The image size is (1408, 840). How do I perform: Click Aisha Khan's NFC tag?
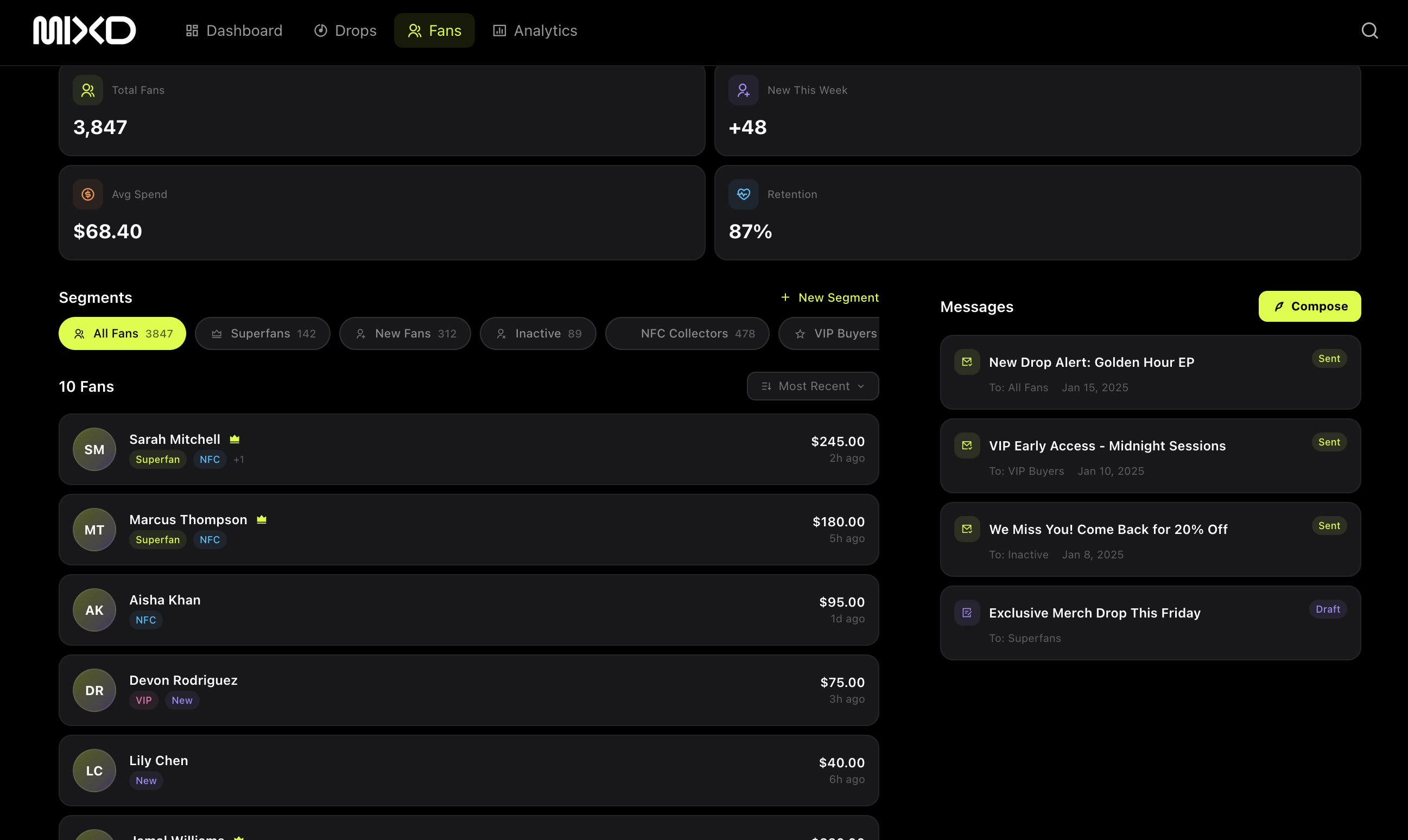145,620
